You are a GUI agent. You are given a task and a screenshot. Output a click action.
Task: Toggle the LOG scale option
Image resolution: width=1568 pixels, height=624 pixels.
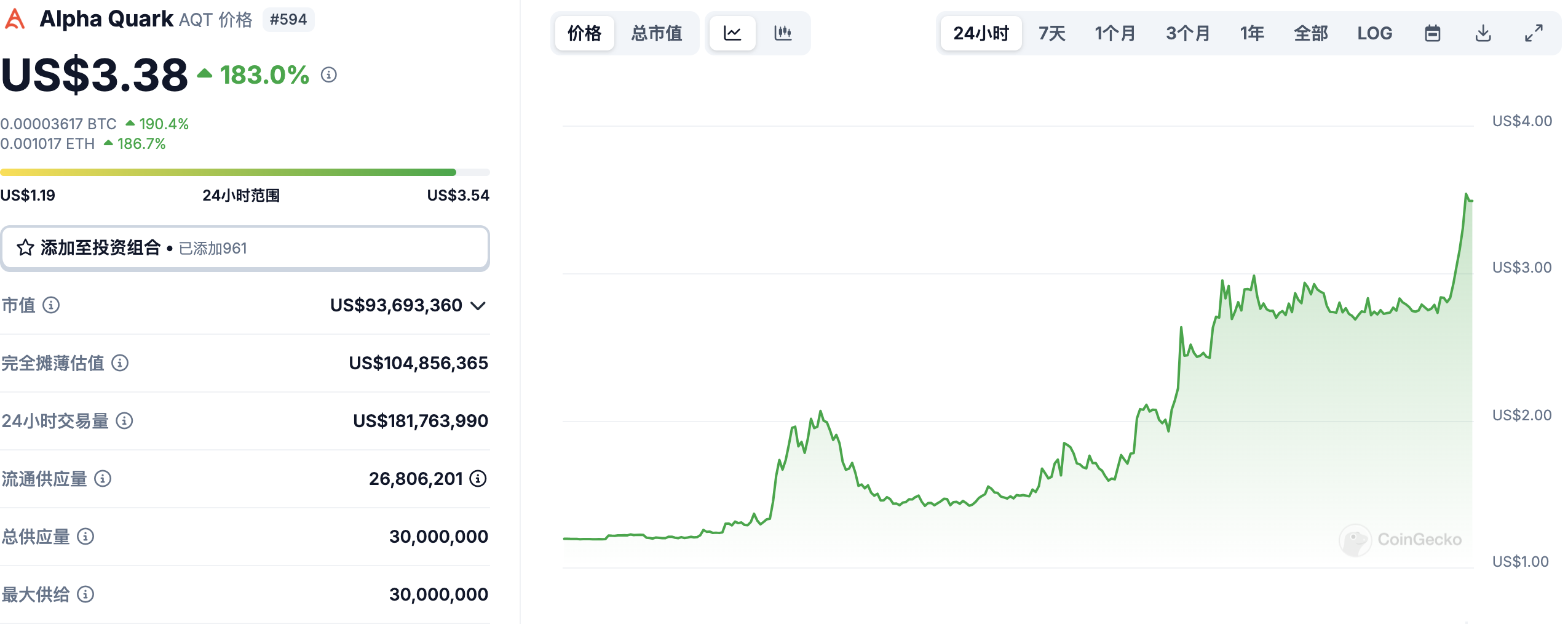[x=1374, y=33]
